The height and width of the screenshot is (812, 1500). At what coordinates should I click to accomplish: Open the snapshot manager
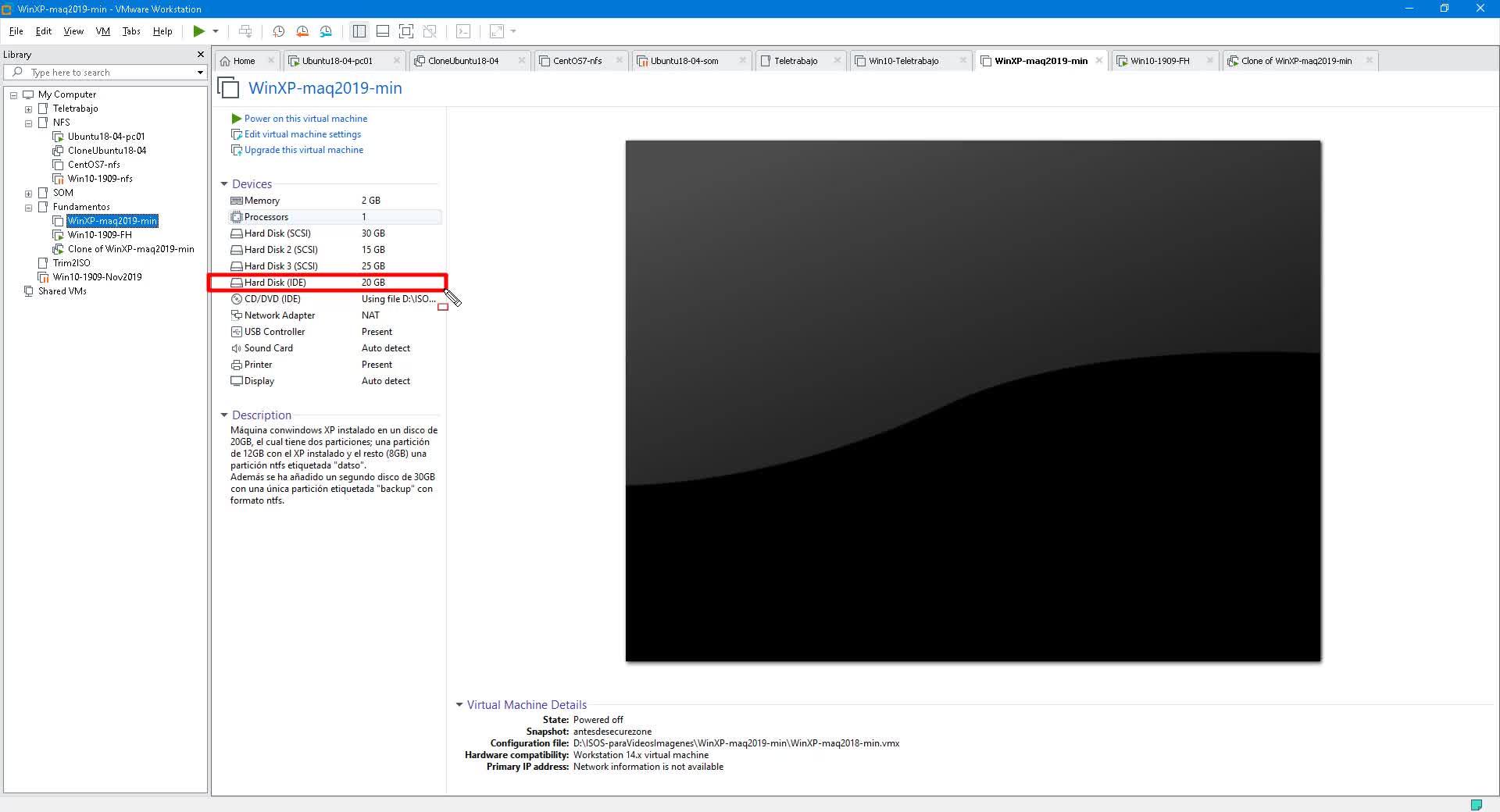pos(326,31)
